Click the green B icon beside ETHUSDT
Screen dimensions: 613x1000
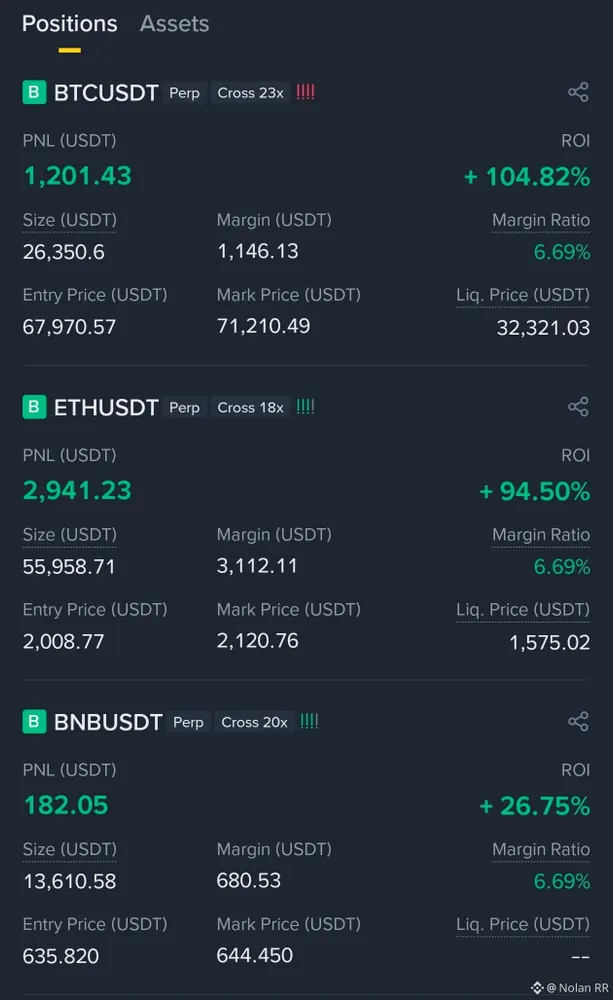tap(35, 407)
